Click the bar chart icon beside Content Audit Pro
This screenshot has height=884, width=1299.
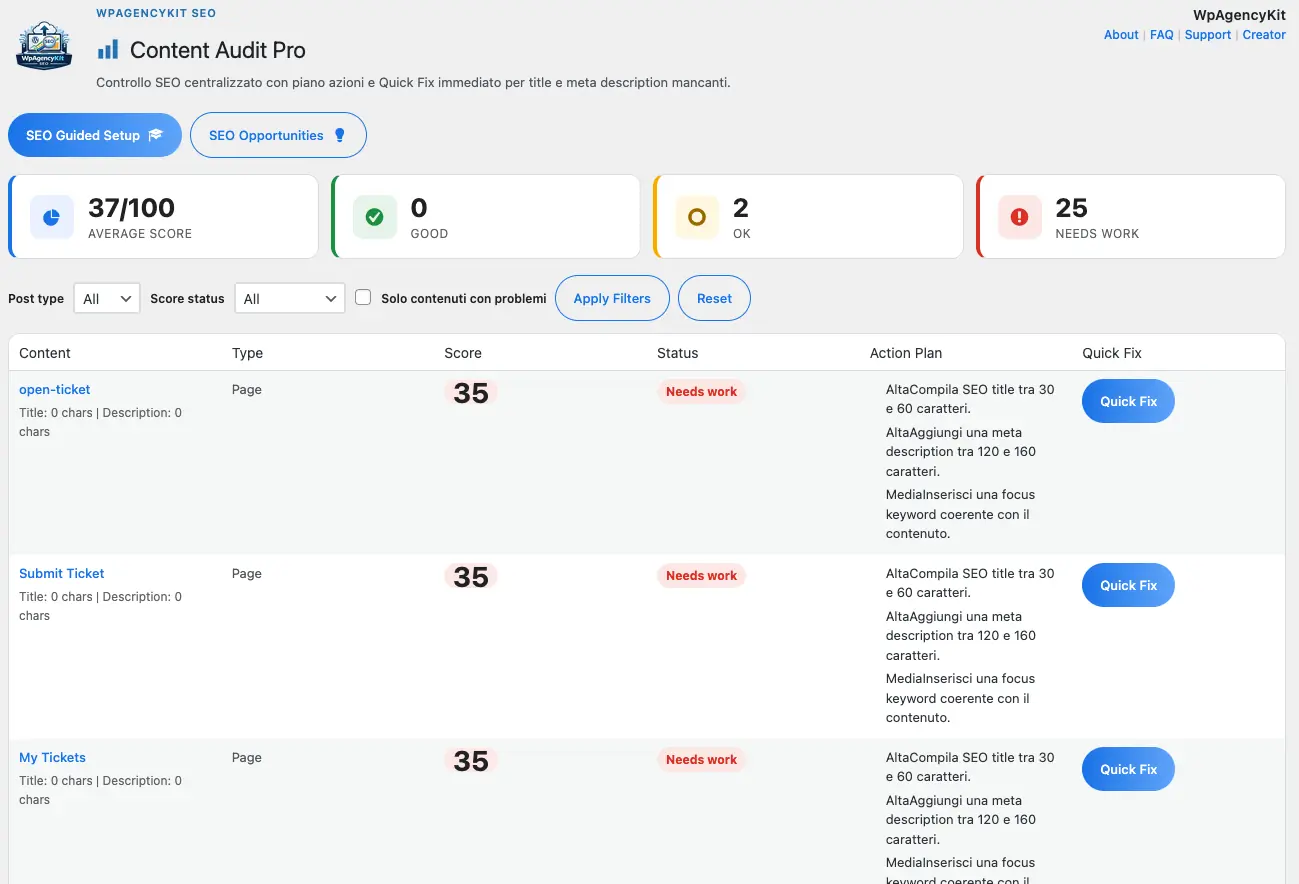click(108, 50)
